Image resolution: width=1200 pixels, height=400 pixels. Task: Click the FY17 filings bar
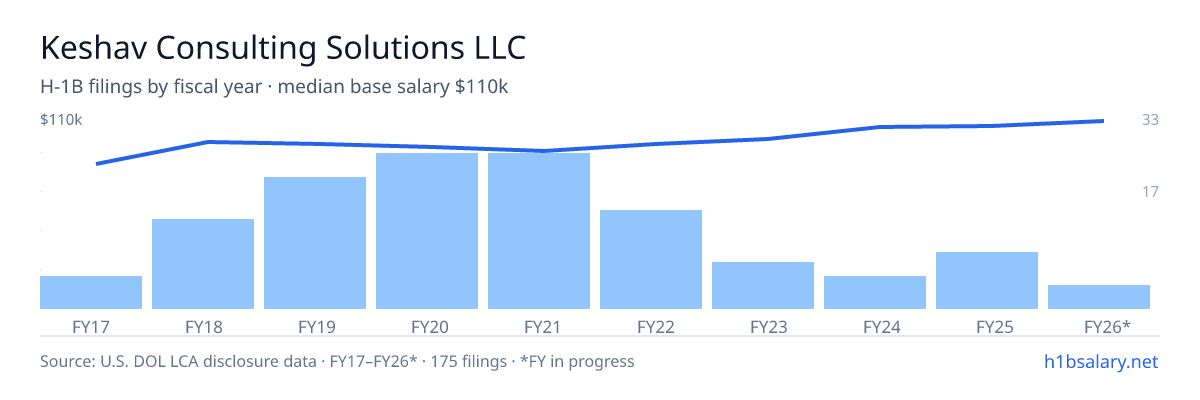pos(91,292)
